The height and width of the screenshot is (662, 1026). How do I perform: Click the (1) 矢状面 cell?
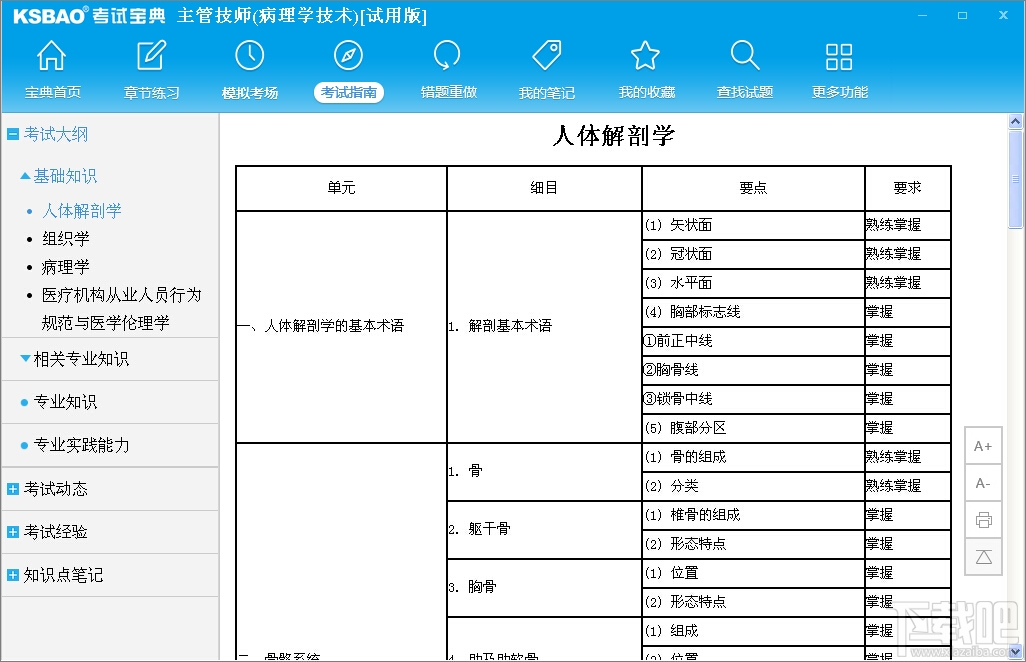pyautogui.click(x=753, y=225)
